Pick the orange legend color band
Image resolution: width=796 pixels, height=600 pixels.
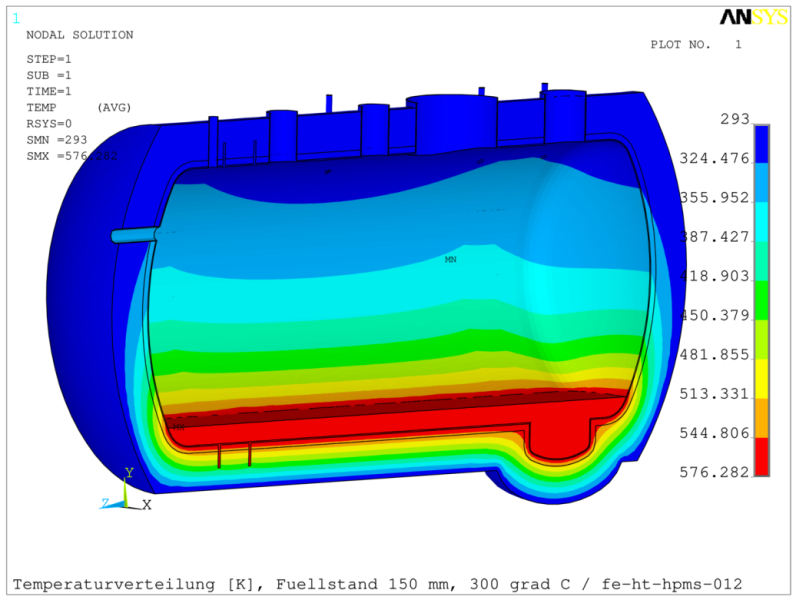(762, 417)
